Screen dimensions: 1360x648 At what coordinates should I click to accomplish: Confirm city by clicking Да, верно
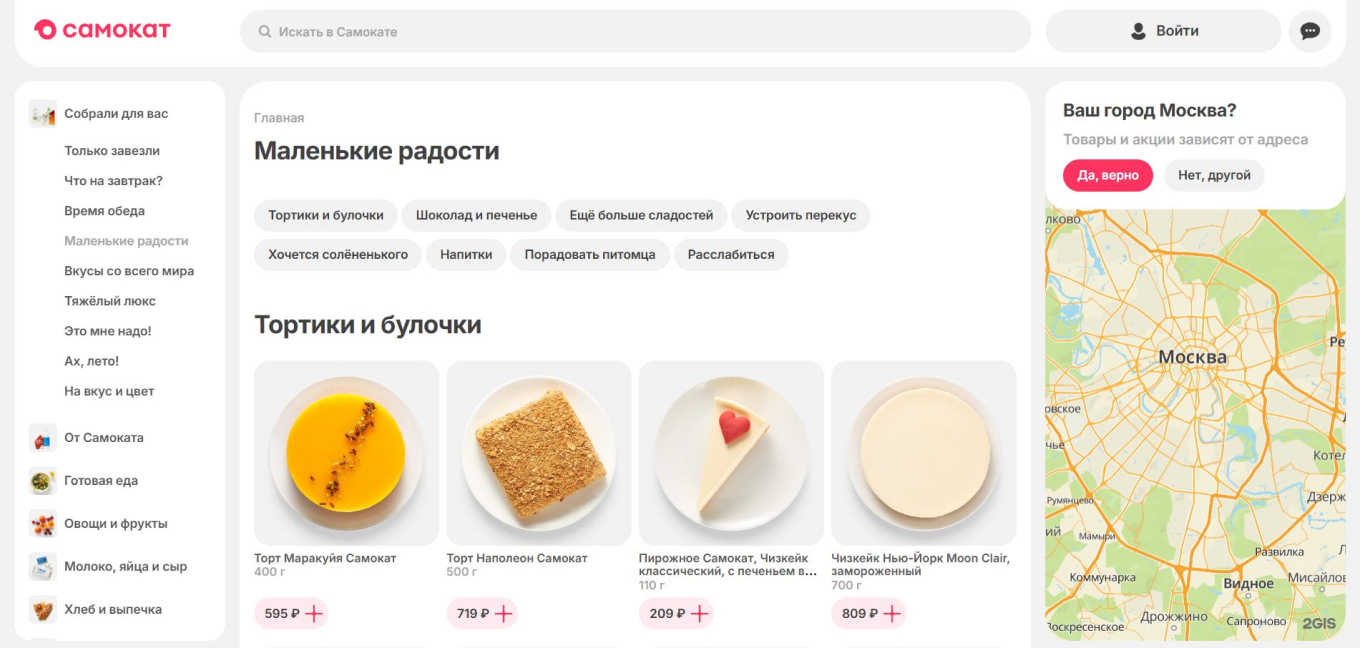tap(1108, 174)
